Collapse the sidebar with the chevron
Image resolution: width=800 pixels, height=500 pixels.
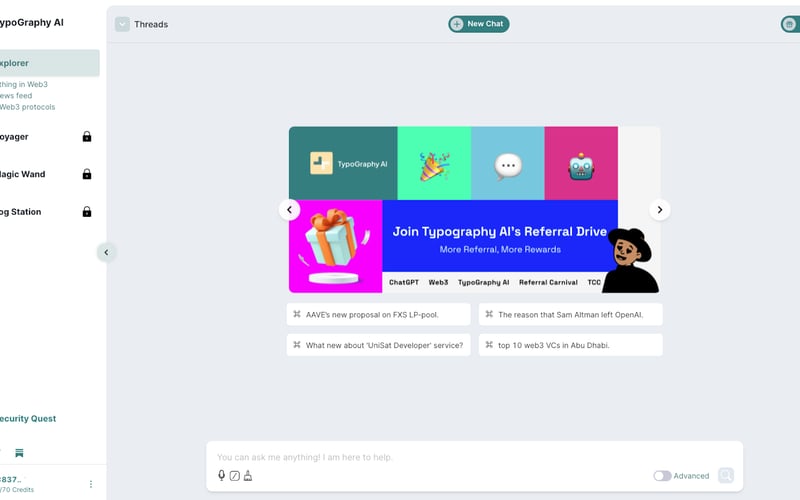point(106,252)
